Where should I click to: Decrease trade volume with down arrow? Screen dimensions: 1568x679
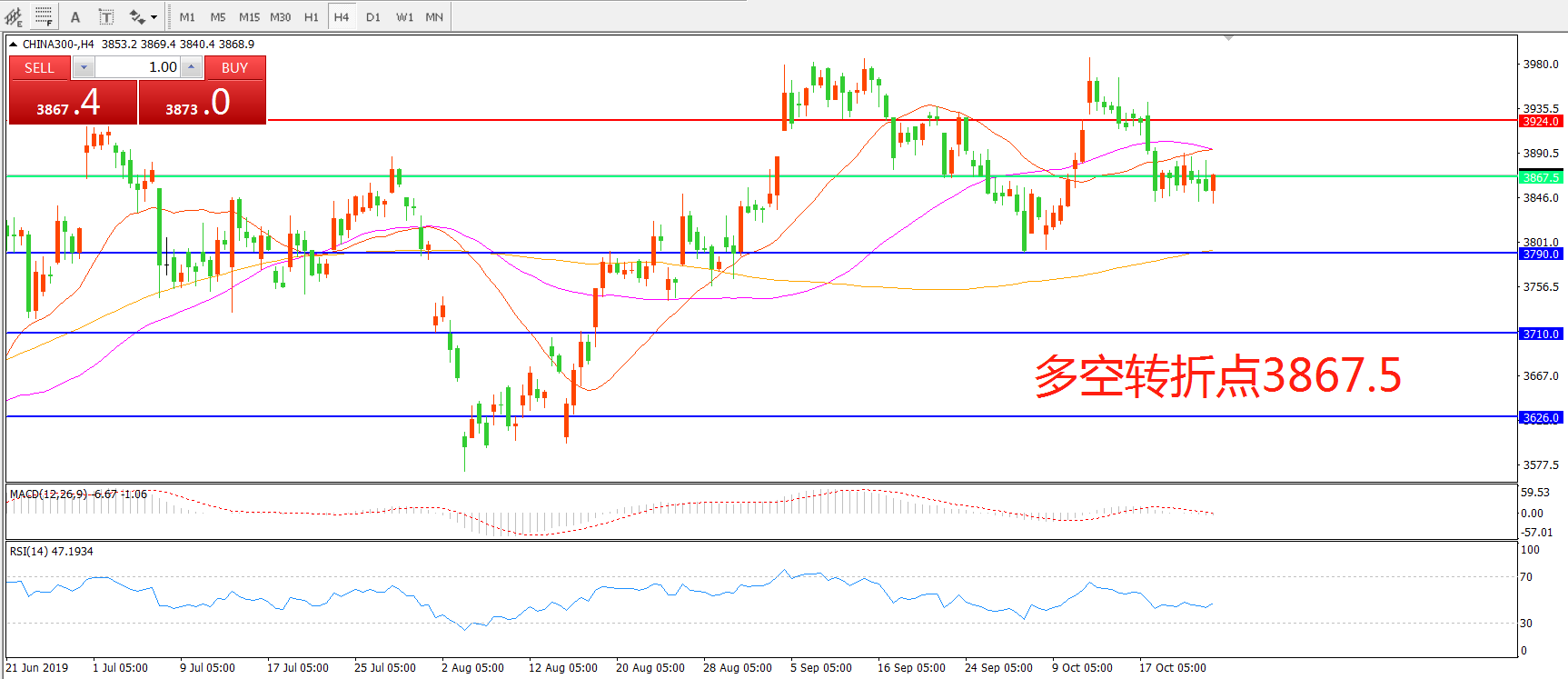click(x=84, y=67)
